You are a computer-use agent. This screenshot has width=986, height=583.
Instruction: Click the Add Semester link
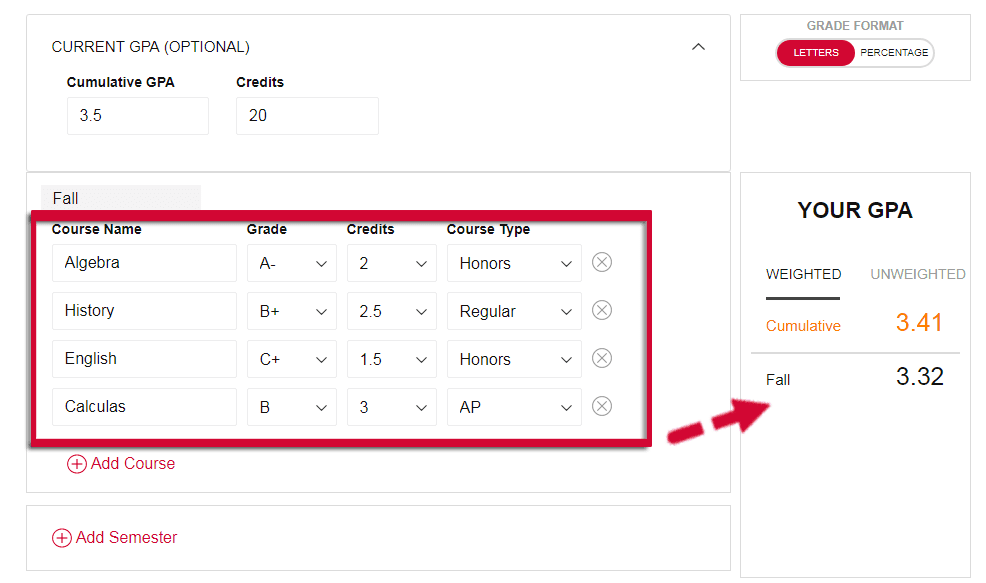(126, 538)
